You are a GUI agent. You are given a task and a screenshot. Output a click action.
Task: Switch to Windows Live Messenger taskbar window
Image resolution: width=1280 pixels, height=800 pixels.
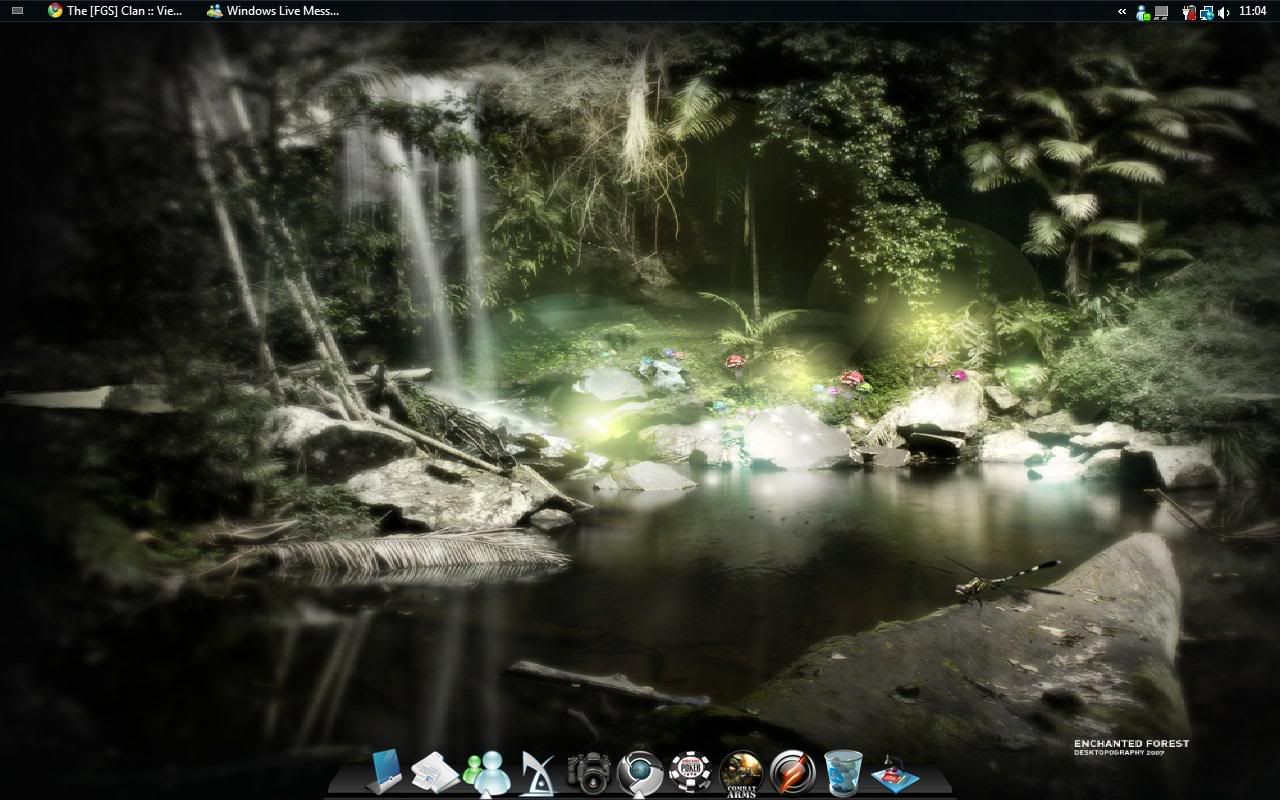(x=273, y=11)
